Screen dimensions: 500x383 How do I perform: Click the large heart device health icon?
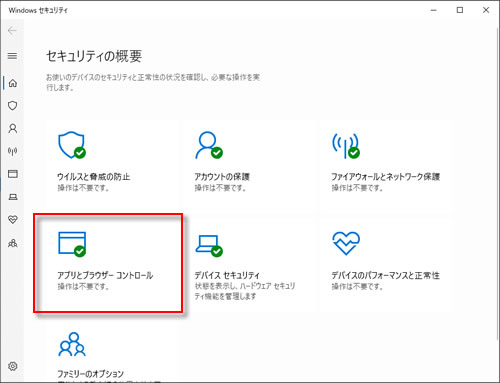(x=346, y=243)
